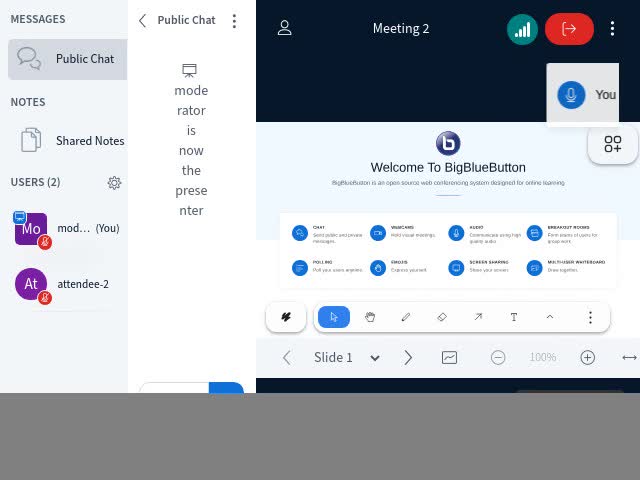Open the layout/apps grid button

point(613,144)
